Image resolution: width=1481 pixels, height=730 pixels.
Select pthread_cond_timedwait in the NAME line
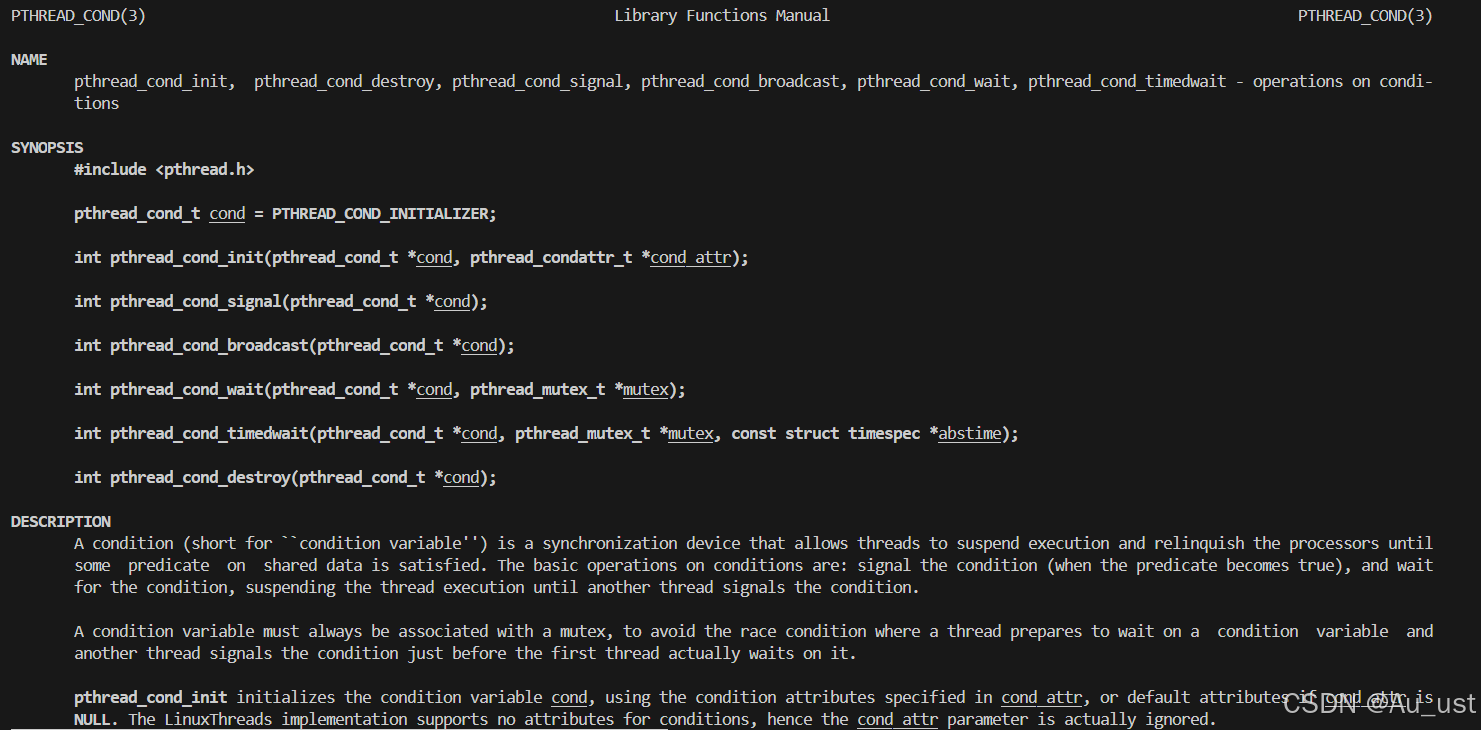[x=1126, y=81]
